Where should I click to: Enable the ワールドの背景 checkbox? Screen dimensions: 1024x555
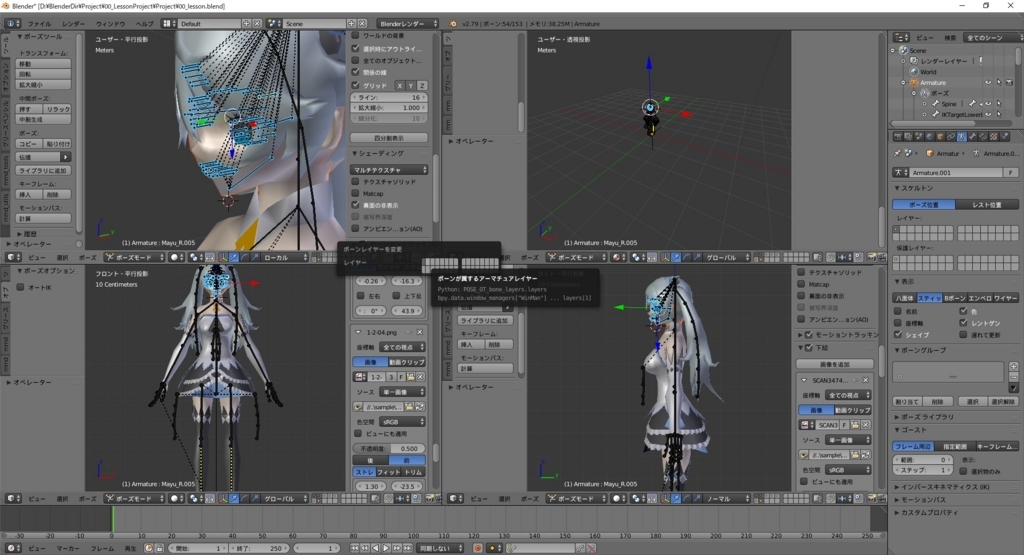click(x=356, y=36)
